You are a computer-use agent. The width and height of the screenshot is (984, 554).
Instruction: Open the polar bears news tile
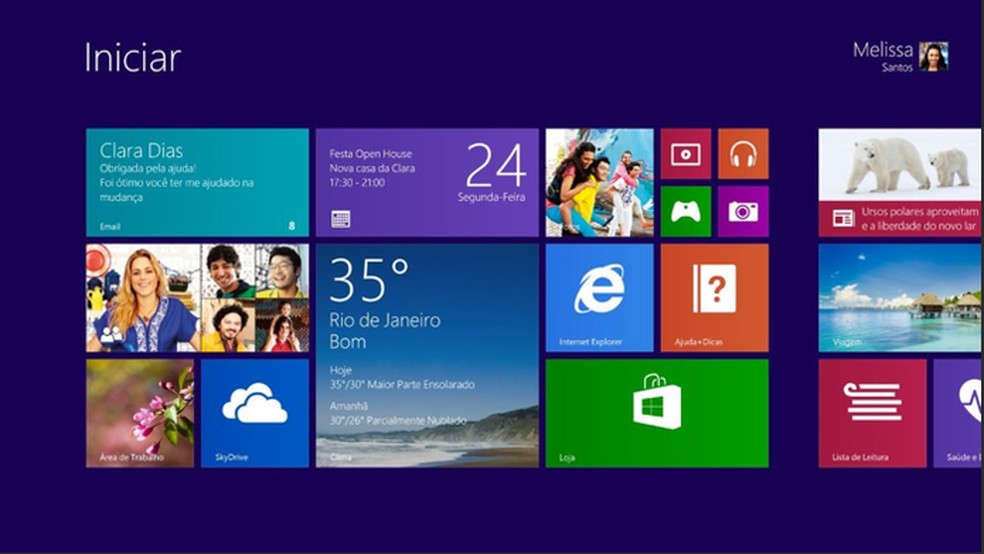[x=901, y=183]
